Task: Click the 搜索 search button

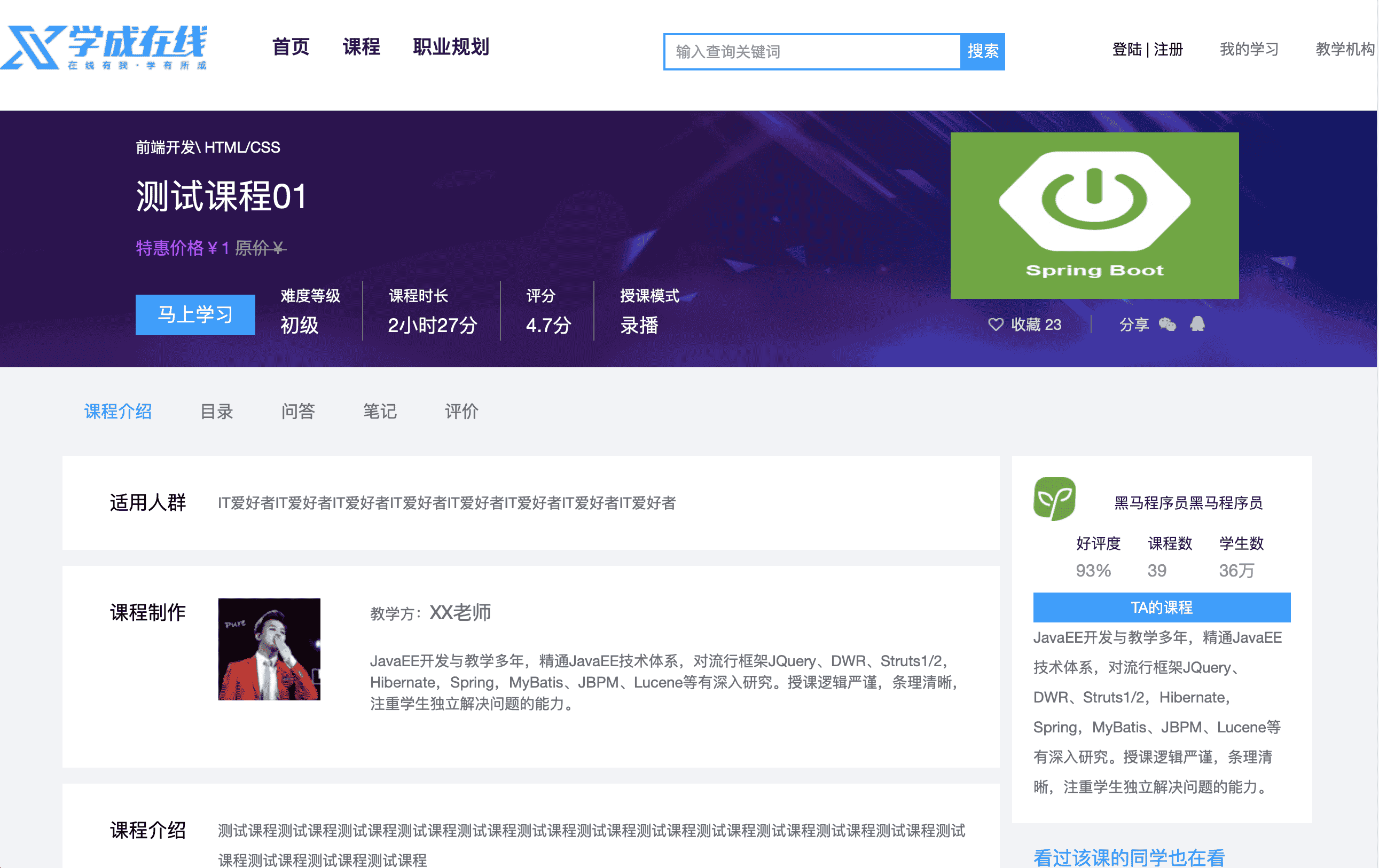Action: click(983, 52)
